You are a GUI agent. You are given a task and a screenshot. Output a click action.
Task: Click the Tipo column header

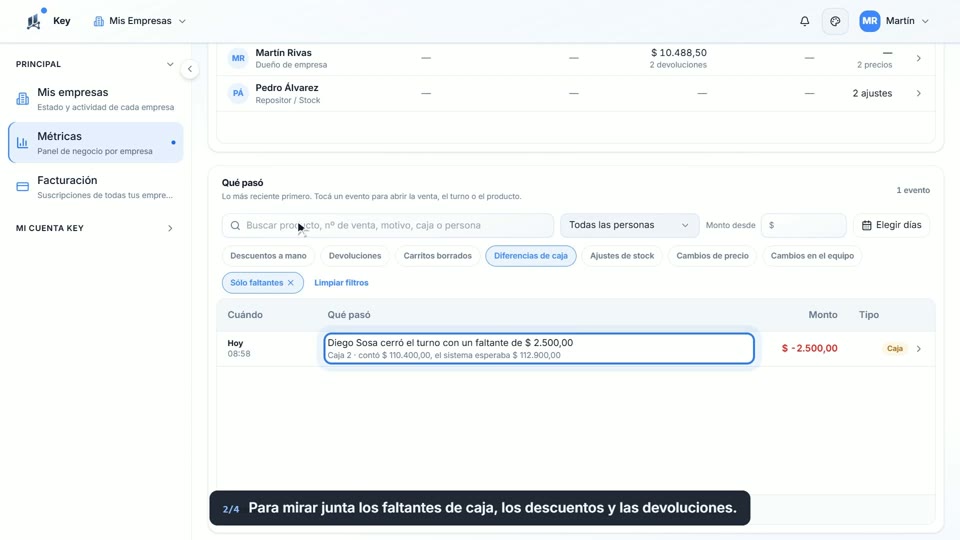tap(869, 315)
